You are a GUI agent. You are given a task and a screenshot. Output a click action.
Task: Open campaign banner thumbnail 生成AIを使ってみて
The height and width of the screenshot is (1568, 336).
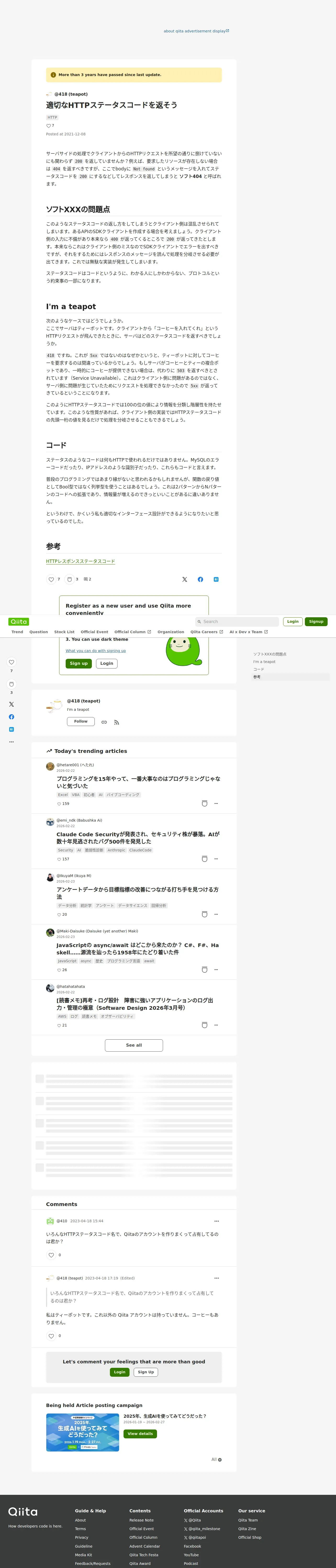(82, 1432)
